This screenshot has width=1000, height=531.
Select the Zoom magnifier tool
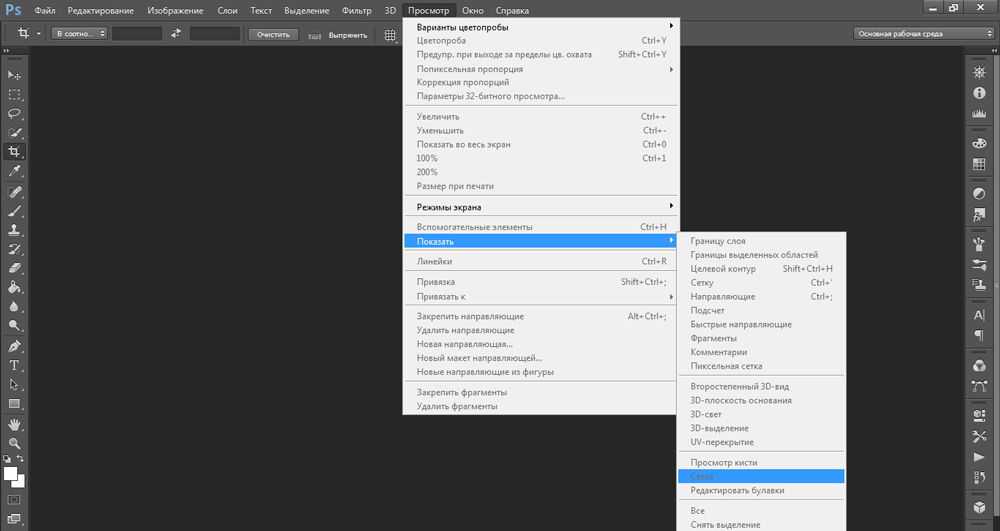point(14,442)
